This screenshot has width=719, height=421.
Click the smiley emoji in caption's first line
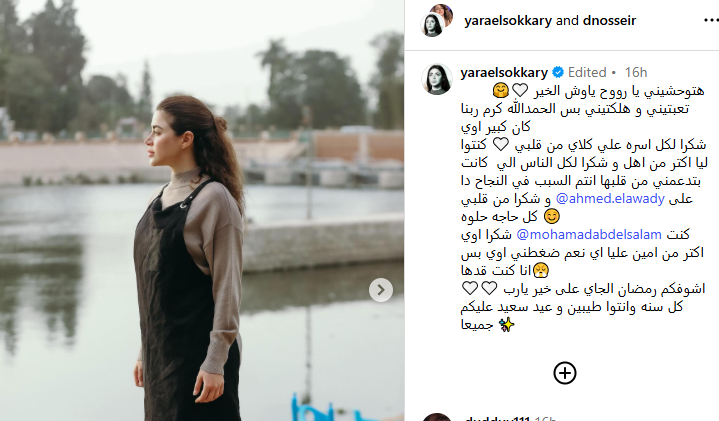(x=501, y=90)
